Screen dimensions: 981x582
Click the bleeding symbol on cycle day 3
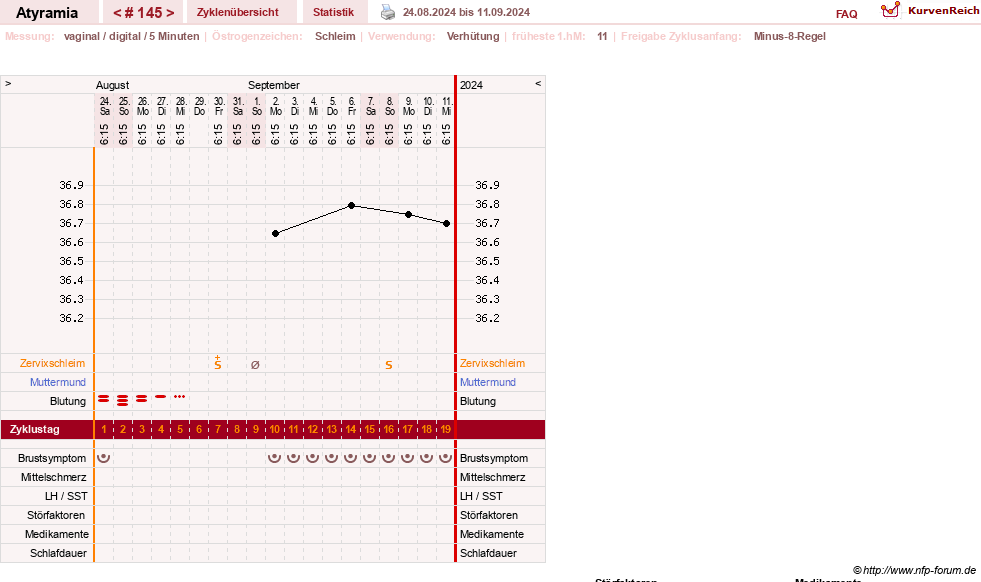tap(142, 399)
